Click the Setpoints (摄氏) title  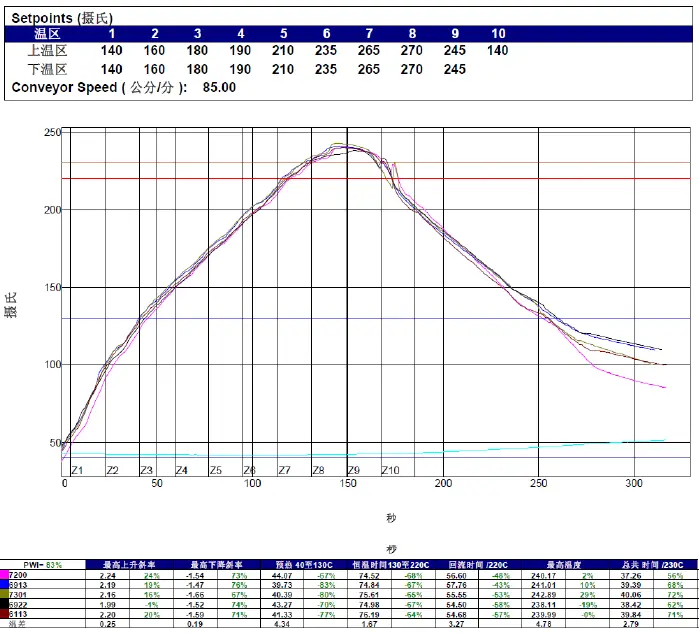pyautogui.click(x=62, y=18)
